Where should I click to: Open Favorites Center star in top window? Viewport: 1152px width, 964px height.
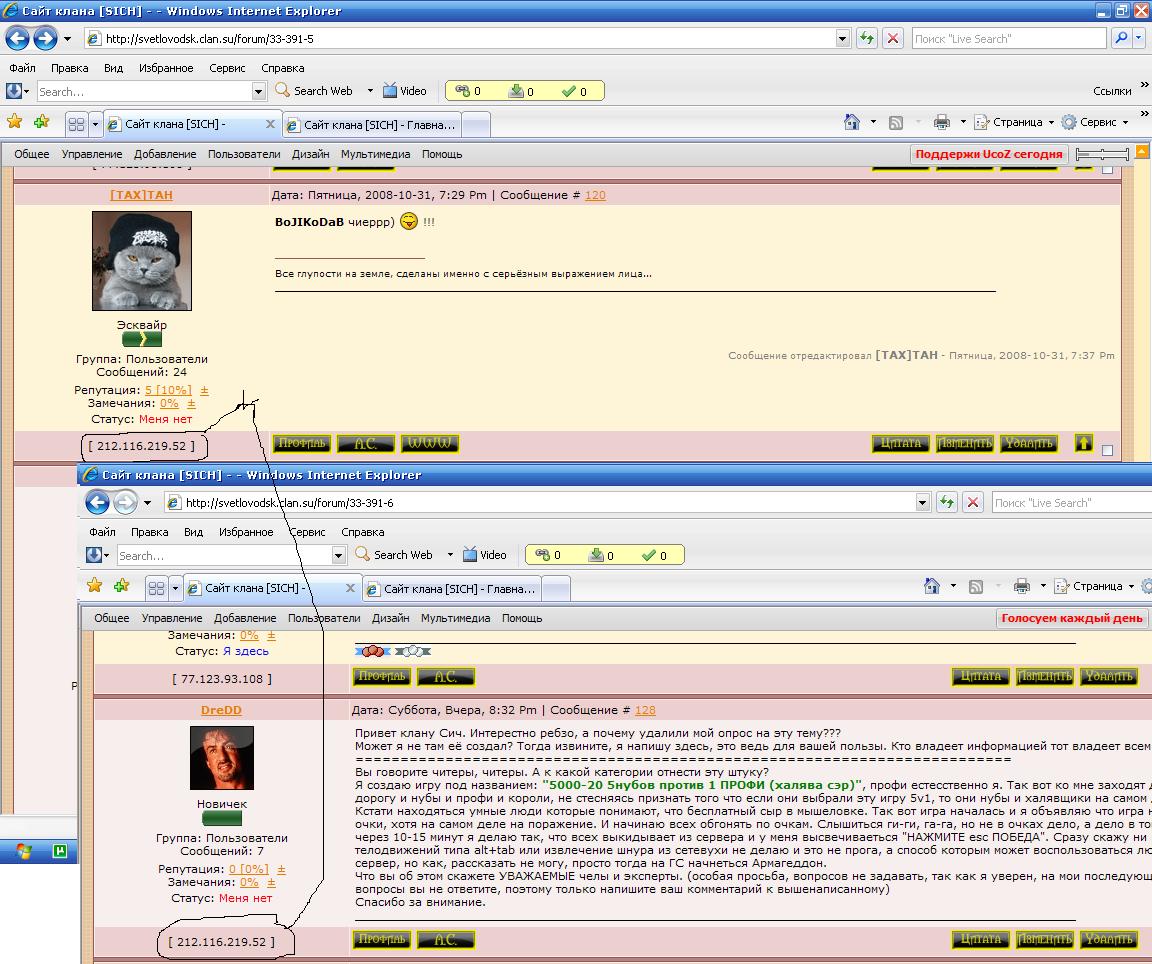(15, 122)
